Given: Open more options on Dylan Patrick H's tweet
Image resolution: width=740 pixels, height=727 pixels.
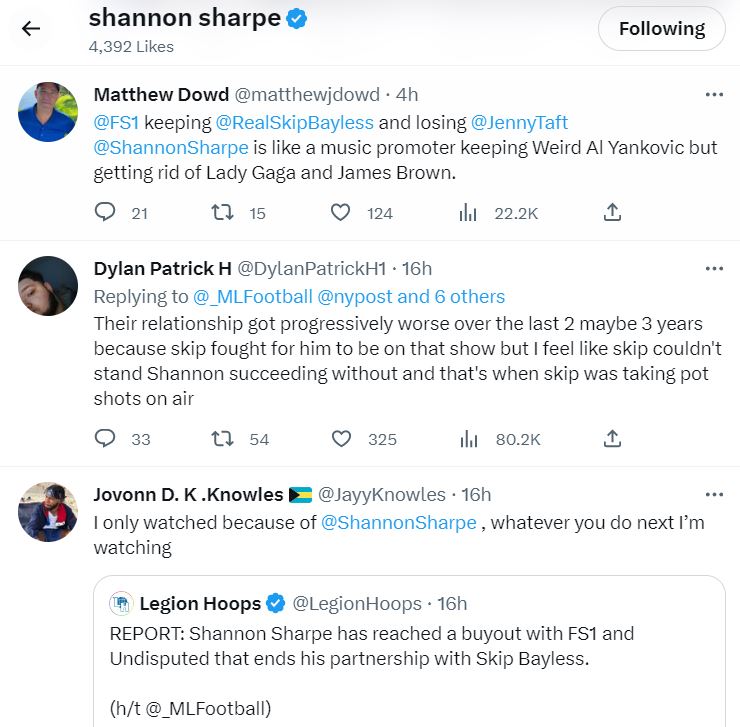Looking at the screenshot, I should pyautogui.click(x=714, y=268).
